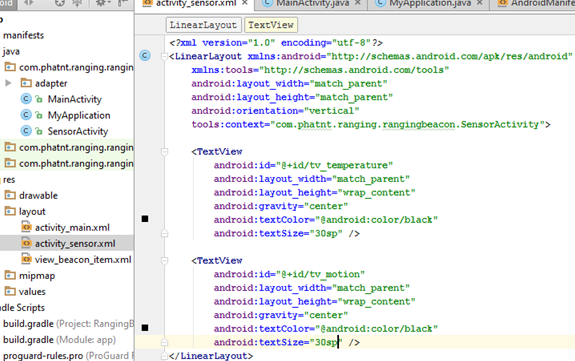The image size is (575, 361).
Task: Open the activity_main.xml file icon
Action: coord(26,227)
